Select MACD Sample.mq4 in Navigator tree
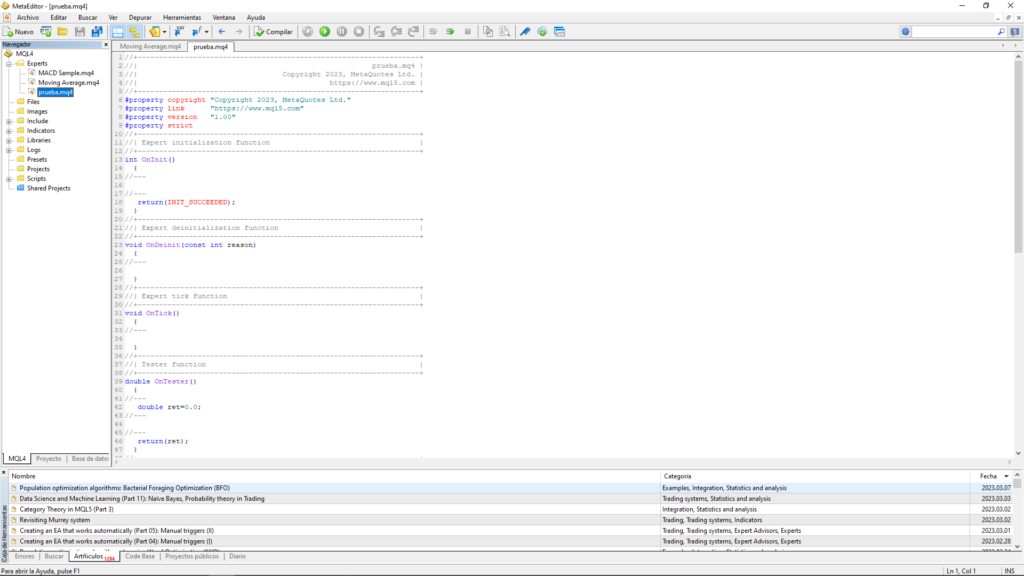 click(x=65, y=73)
